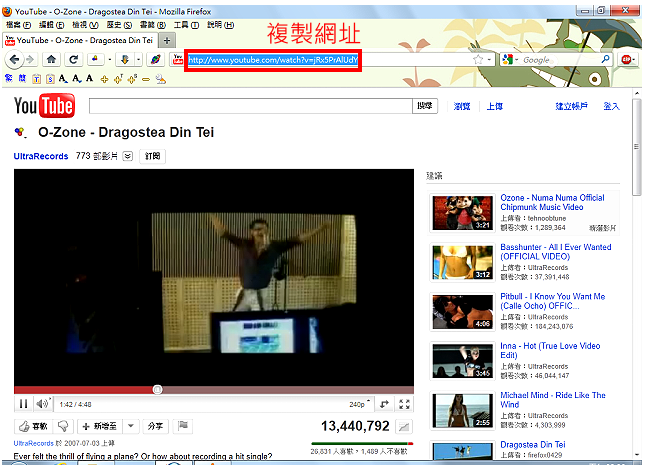650x470 pixels.
Task: Click the yellow minus zoom-out icon
Action: coord(146,79)
